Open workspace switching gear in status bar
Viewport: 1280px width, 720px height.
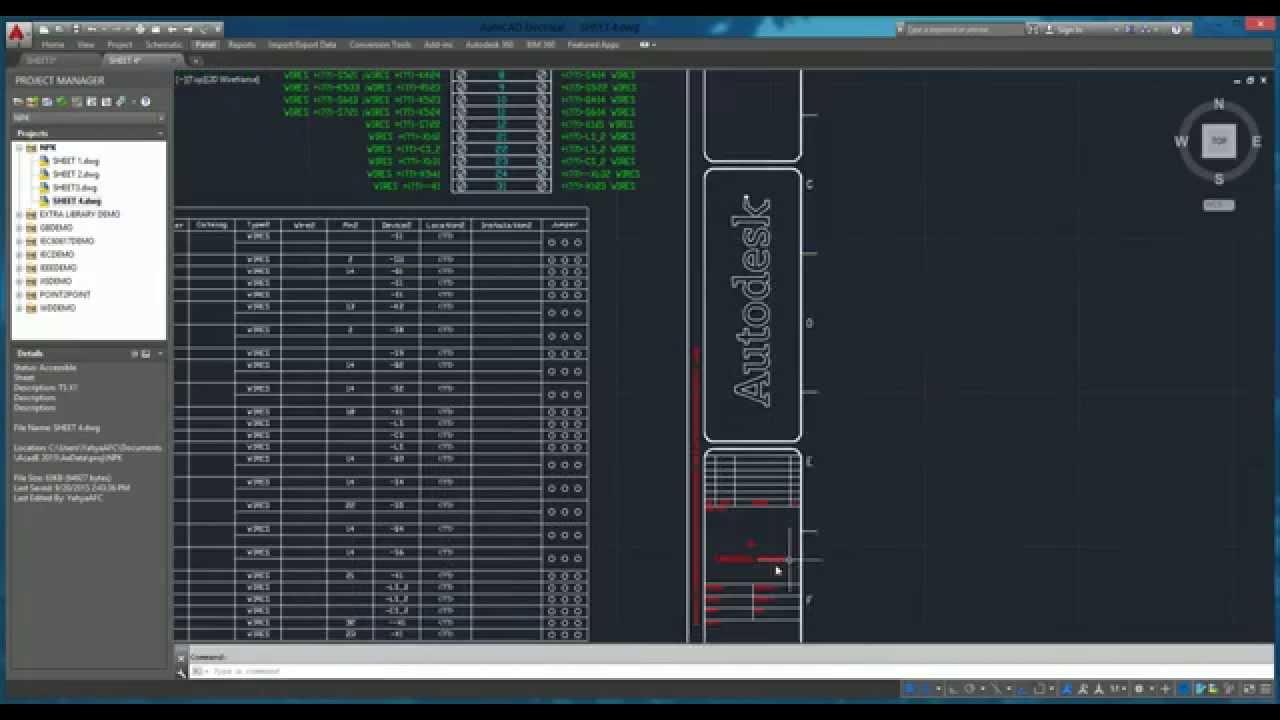[1139, 688]
